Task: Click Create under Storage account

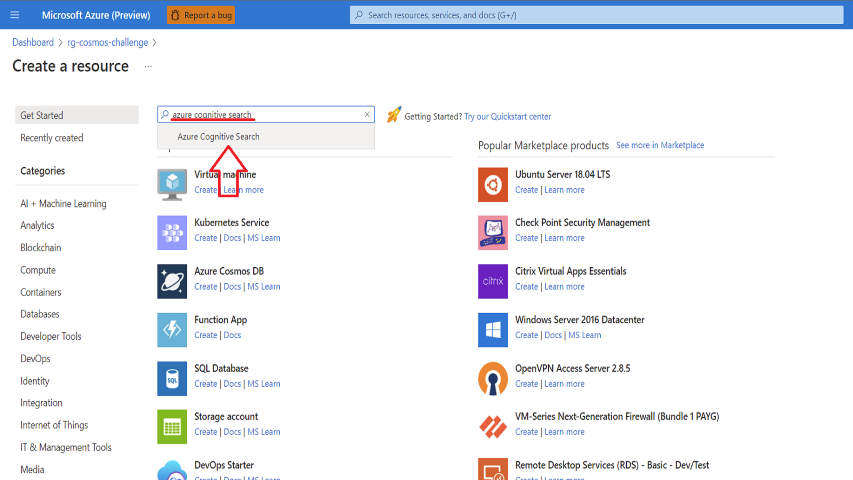Action: pyautogui.click(x=206, y=432)
